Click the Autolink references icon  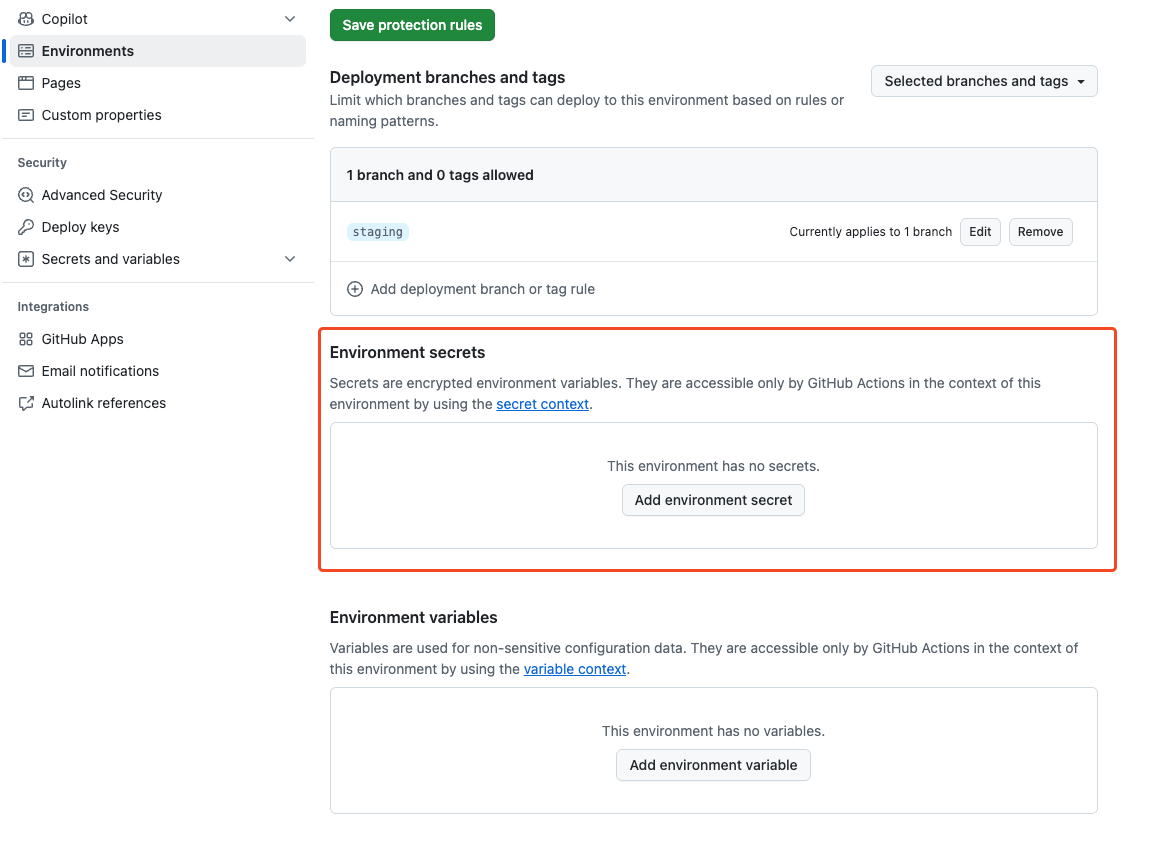click(26, 403)
